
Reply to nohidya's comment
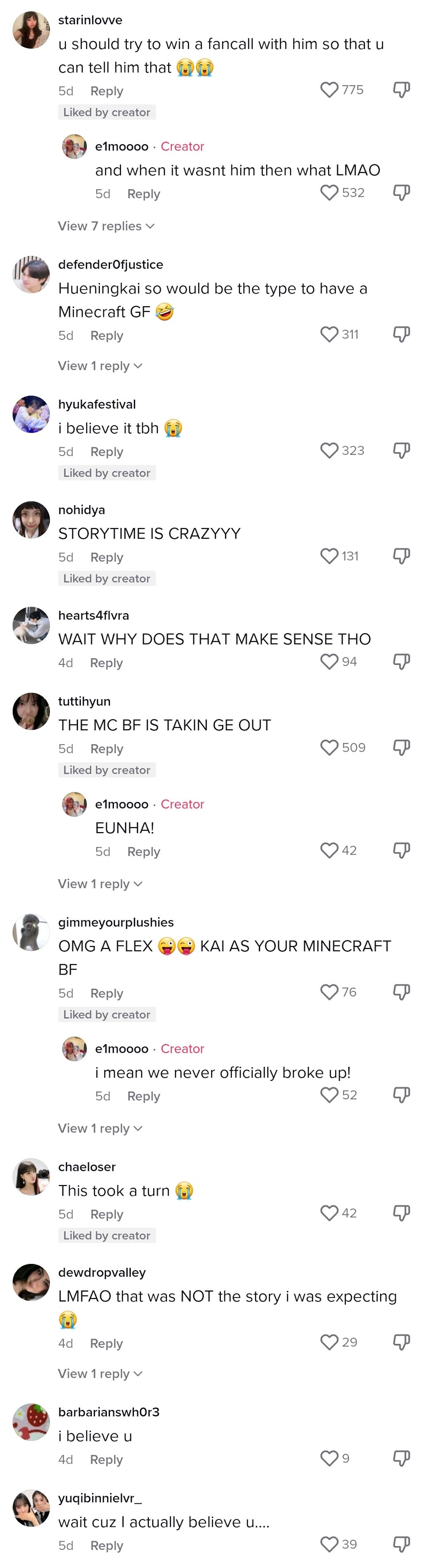coord(106,558)
